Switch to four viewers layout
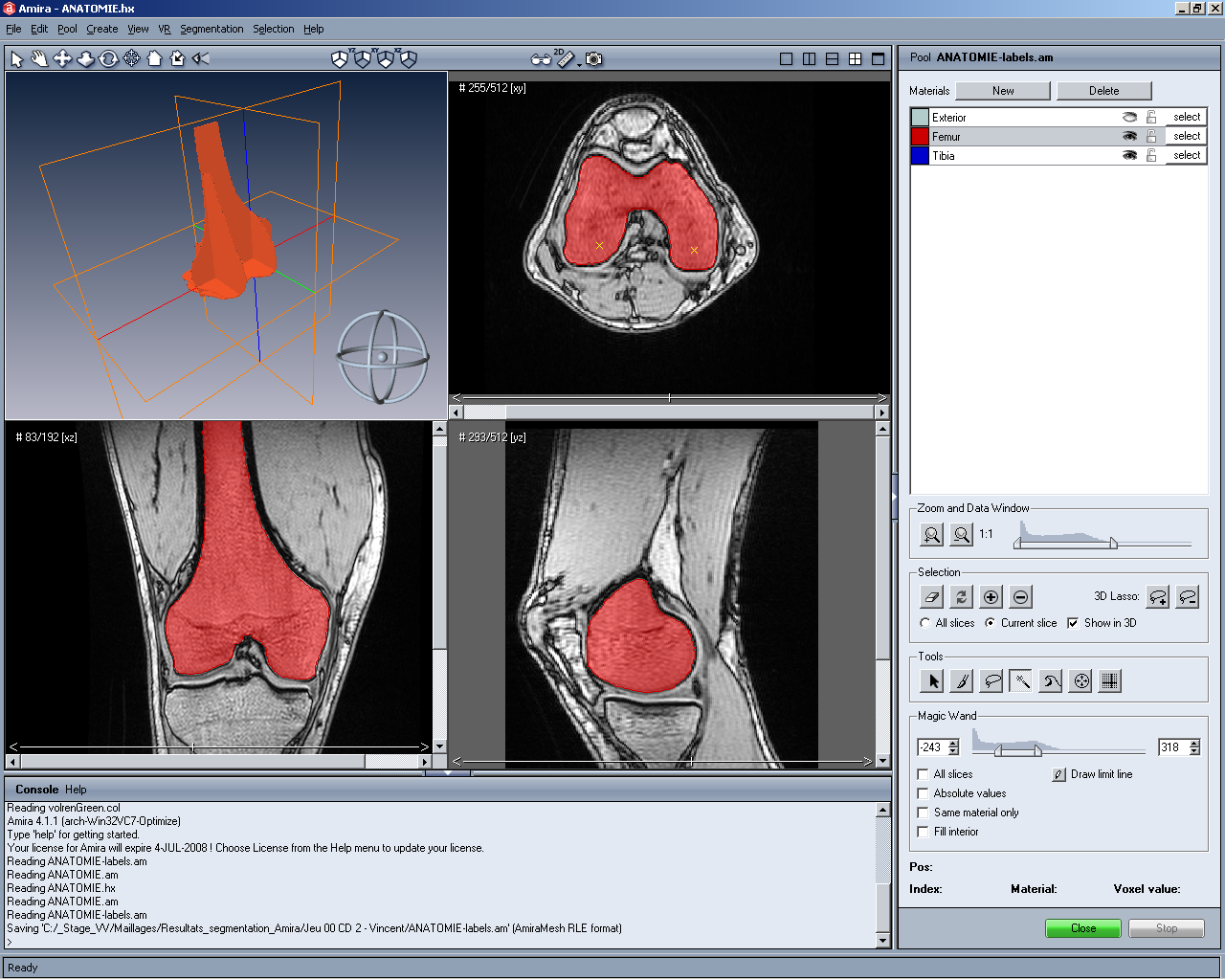This screenshot has width=1225, height=980. 855,59
